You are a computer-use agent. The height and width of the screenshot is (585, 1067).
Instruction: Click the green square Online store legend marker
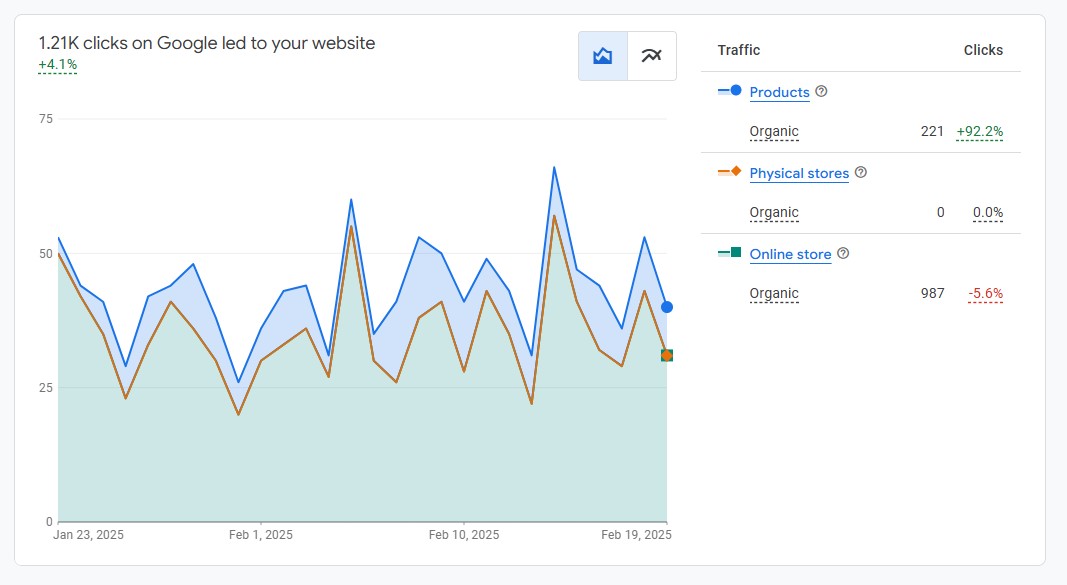click(x=735, y=253)
